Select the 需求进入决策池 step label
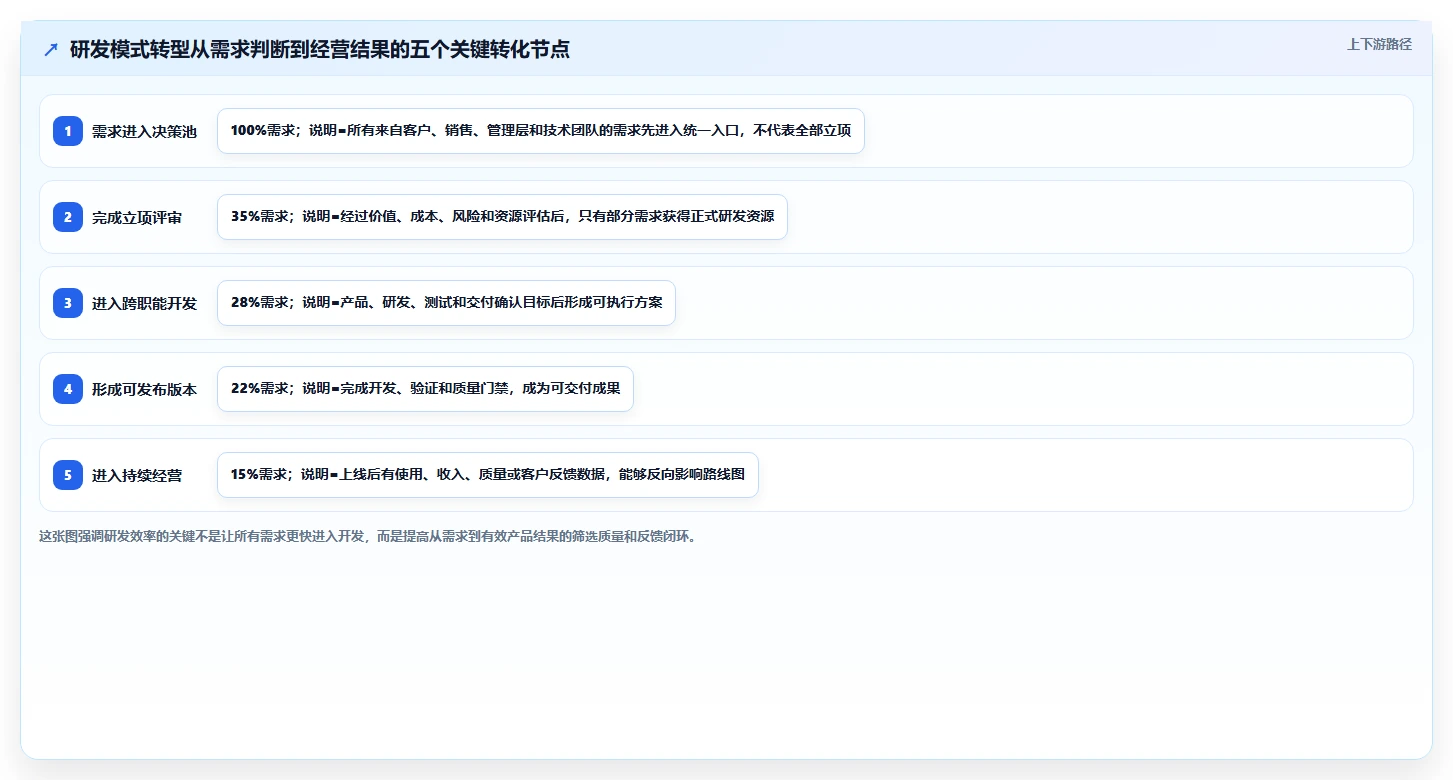1453x780 pixels. (x=144, y=132)
